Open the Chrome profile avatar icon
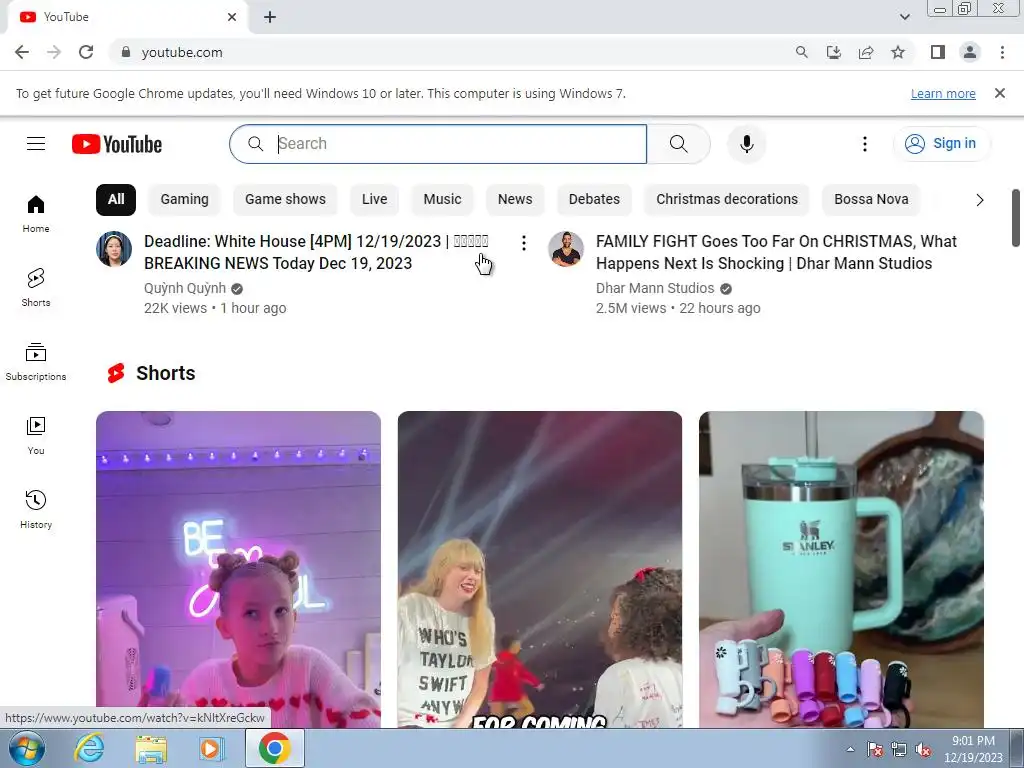This screenshot has height=768, width=1024. tap(970, 52)
